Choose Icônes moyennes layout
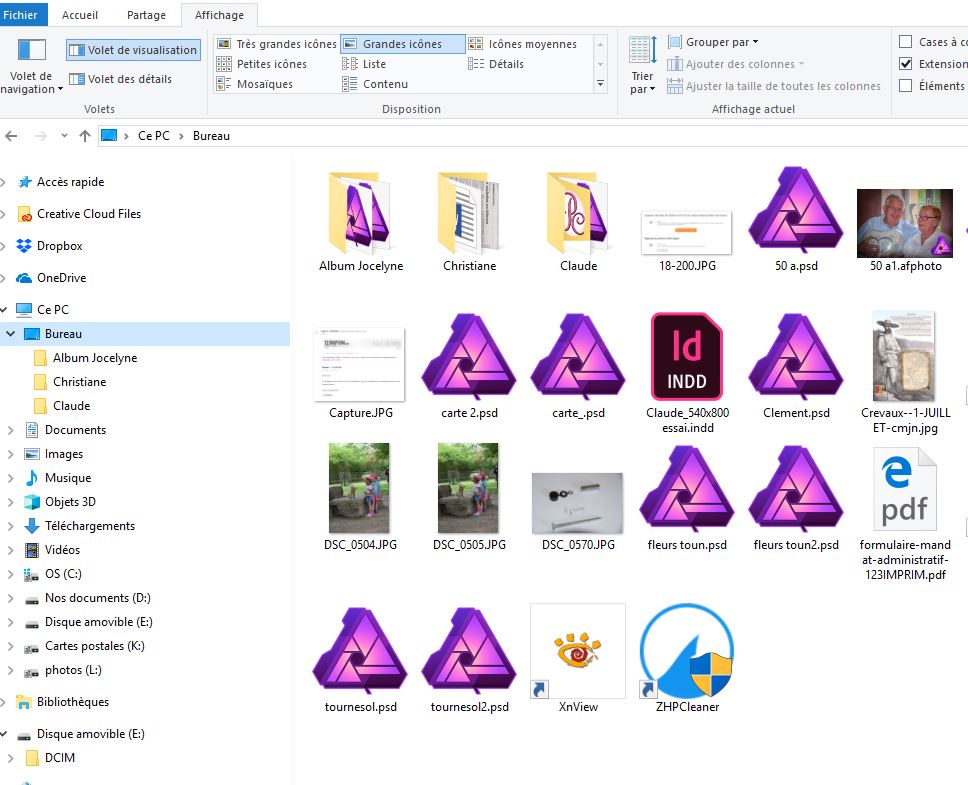Screen dimensions: 968x785 523,44
